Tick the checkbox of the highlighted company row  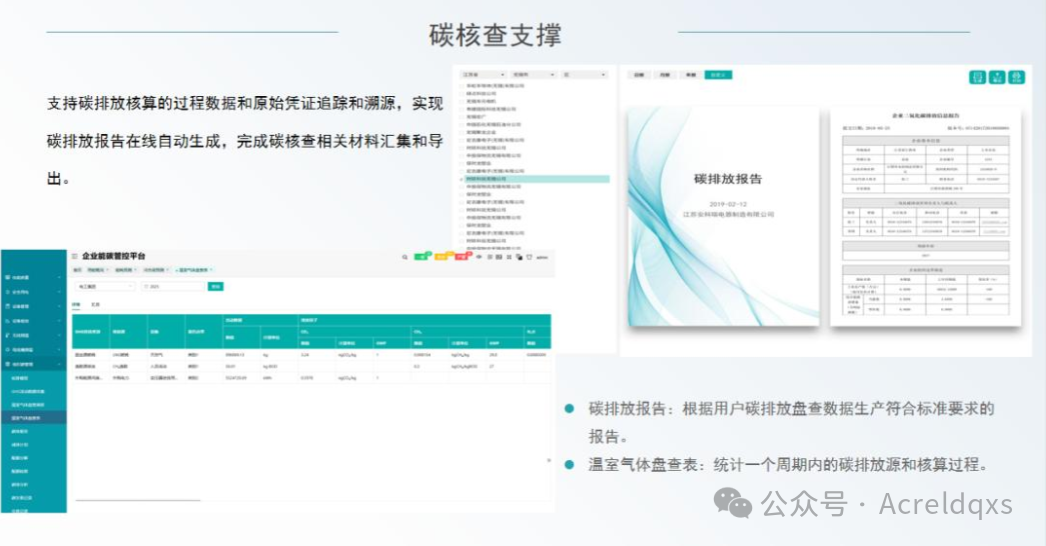[462, 179]
